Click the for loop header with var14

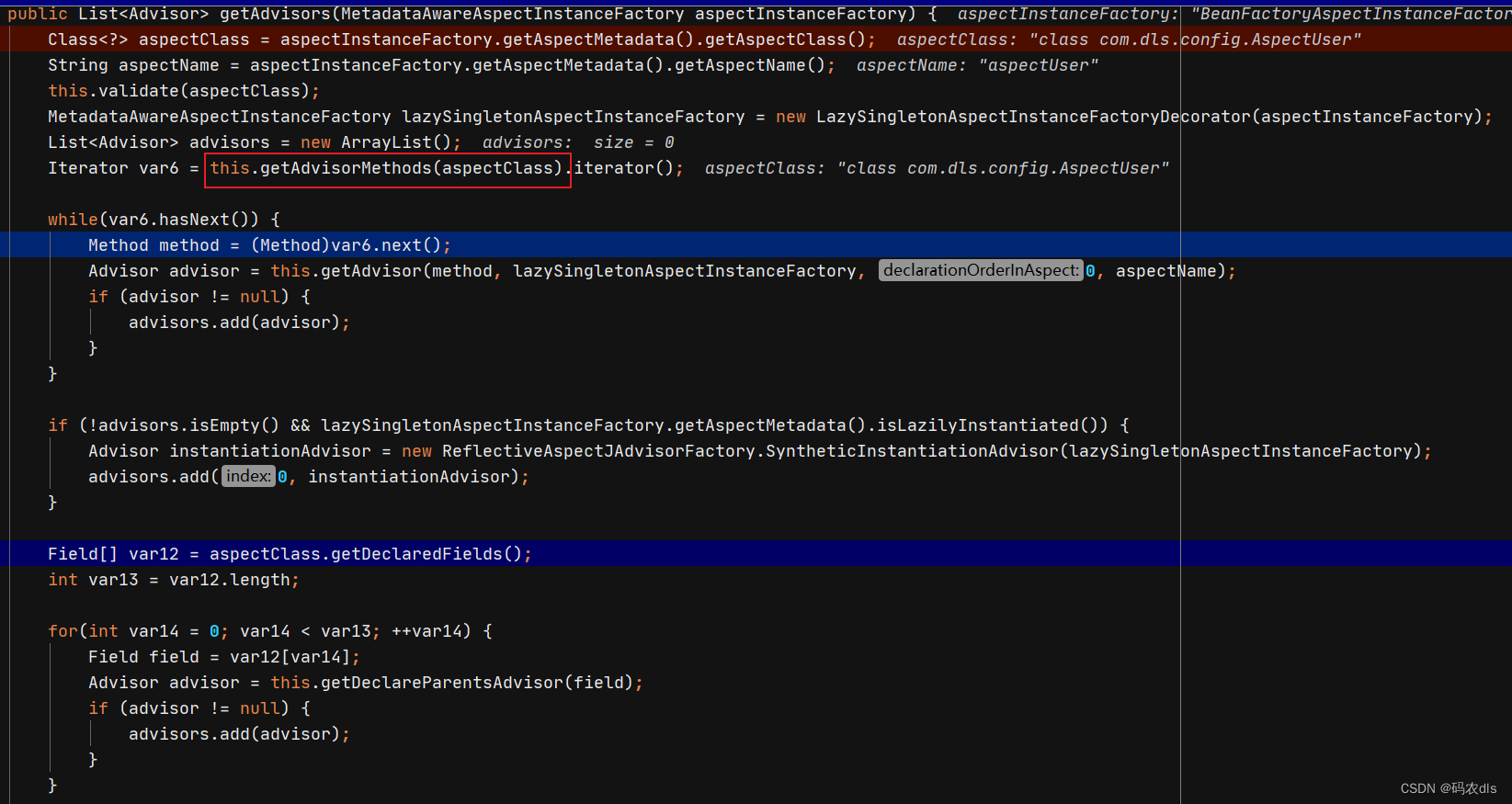point(269,631)
